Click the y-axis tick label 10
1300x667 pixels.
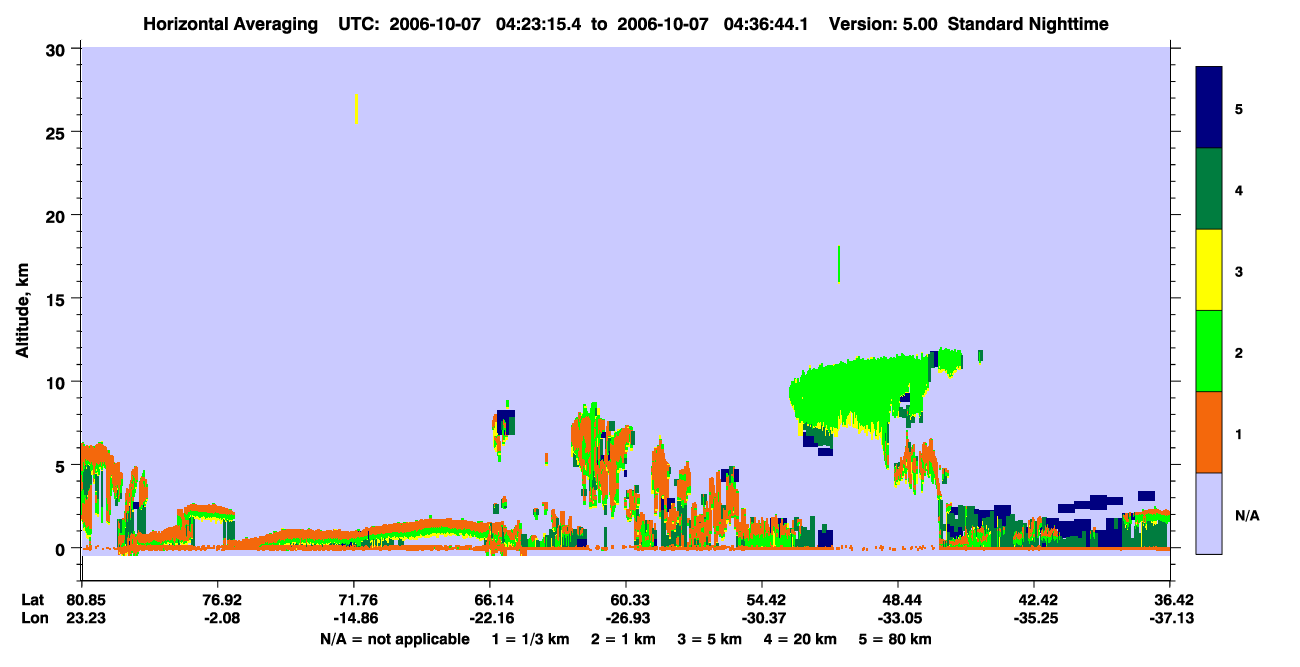coord(58,382)
